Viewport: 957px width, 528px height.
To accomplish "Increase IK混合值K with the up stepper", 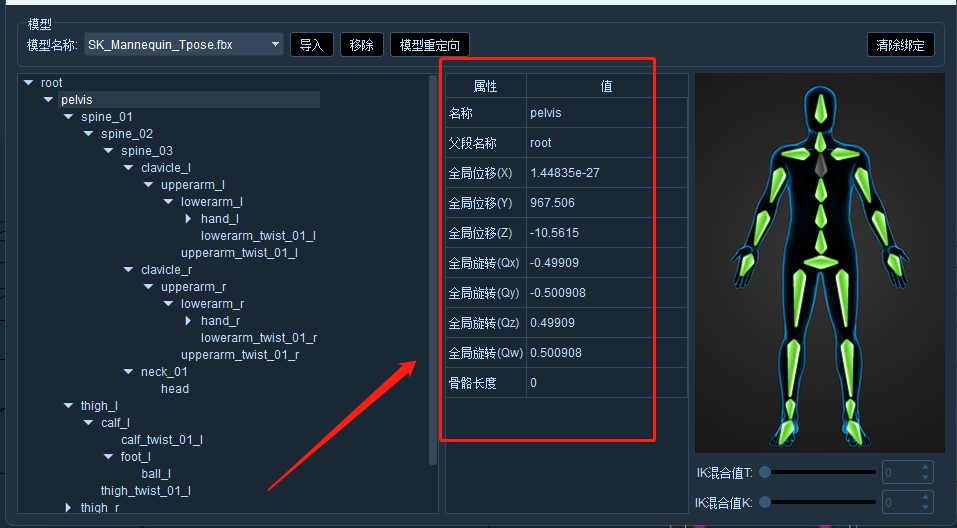I will (926, 497).
